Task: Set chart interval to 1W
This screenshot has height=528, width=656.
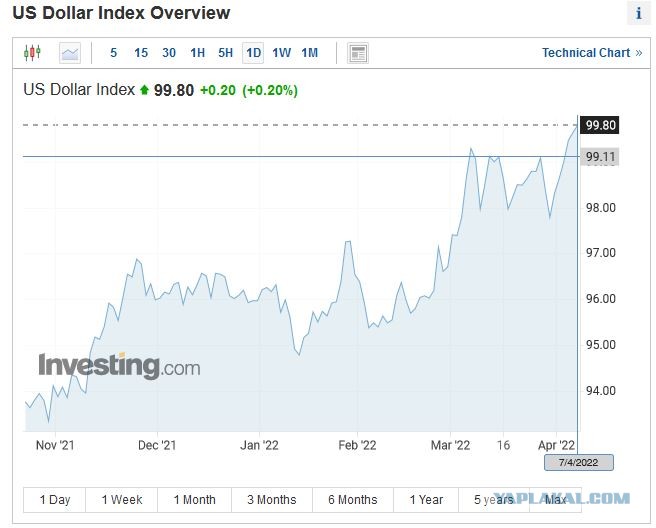Action: coord(282,53)
